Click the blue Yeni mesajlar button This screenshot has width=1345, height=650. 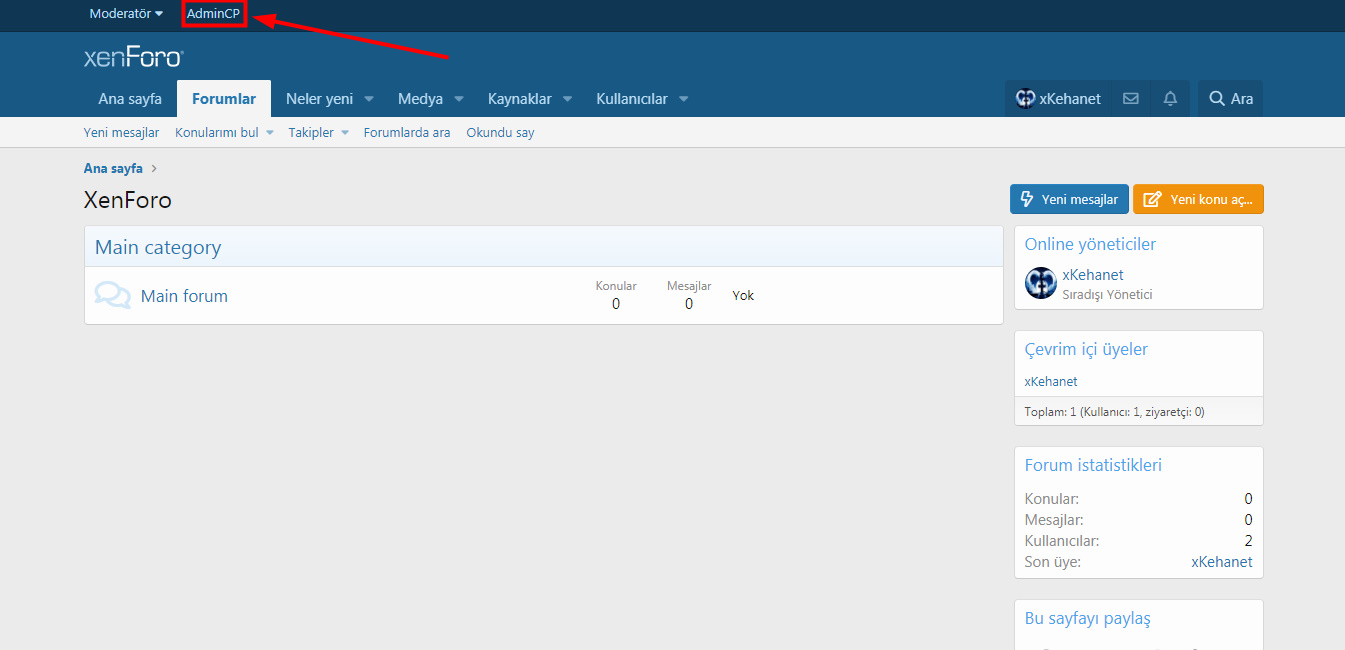click(1069, 199)
